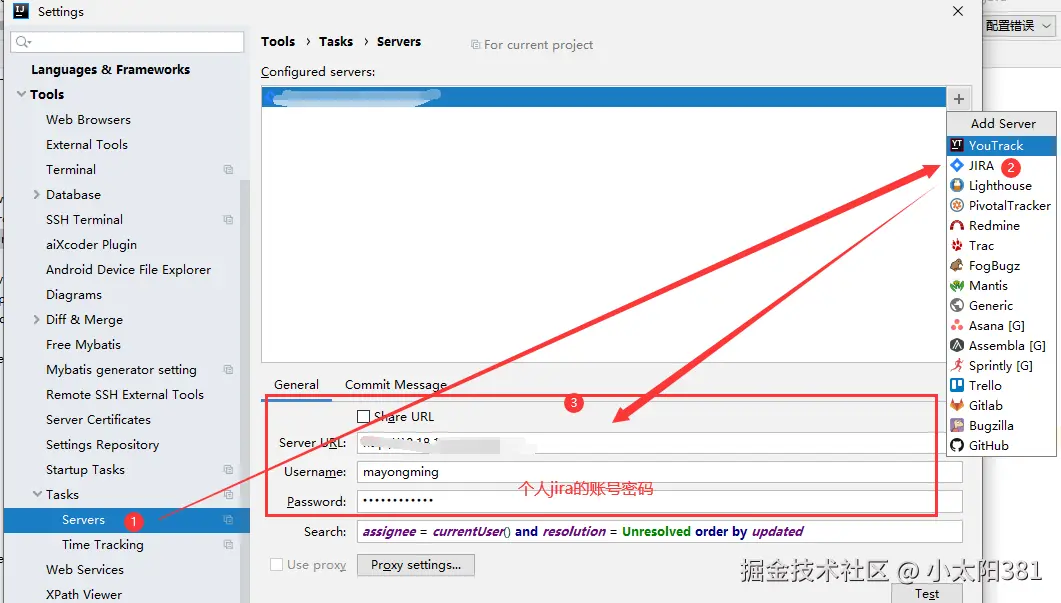Go to Tools in the breadcrumb
The width and height of the screenshot is (1061, 603).
[278, 41]
